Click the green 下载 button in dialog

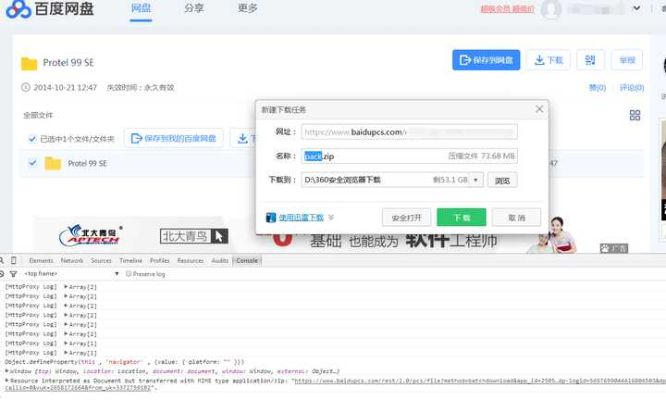461,217
